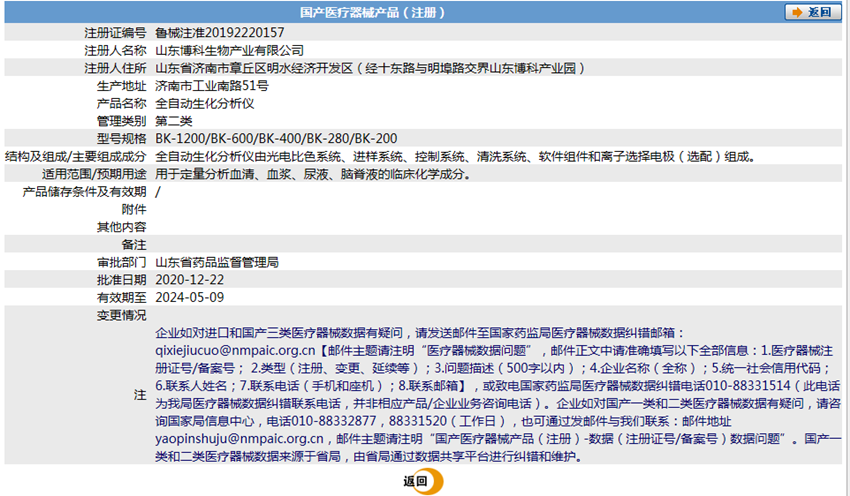Select registration number 鲁械注准20192220157
The width and height of the screenshot is (850, 496).
pos(220,33)
